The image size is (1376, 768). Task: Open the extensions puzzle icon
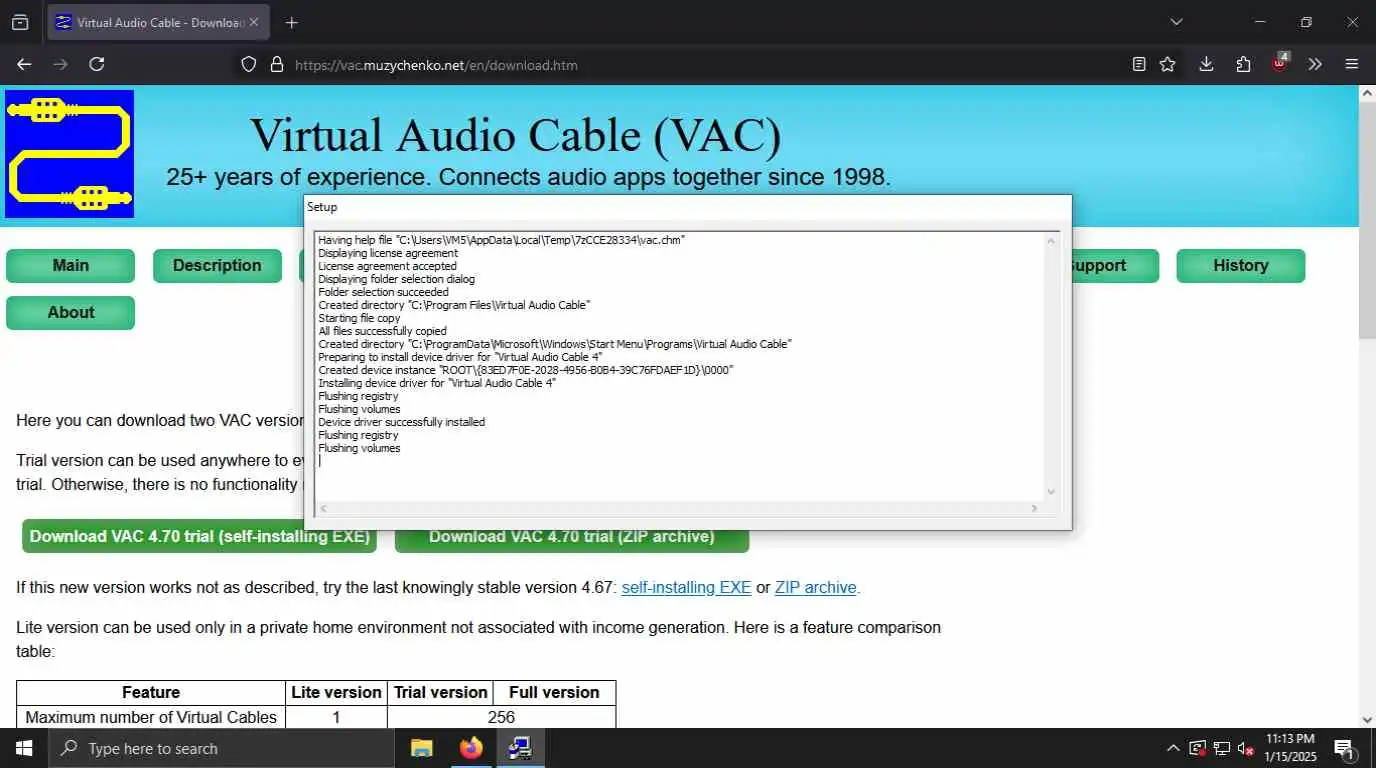pos(1243,64)
